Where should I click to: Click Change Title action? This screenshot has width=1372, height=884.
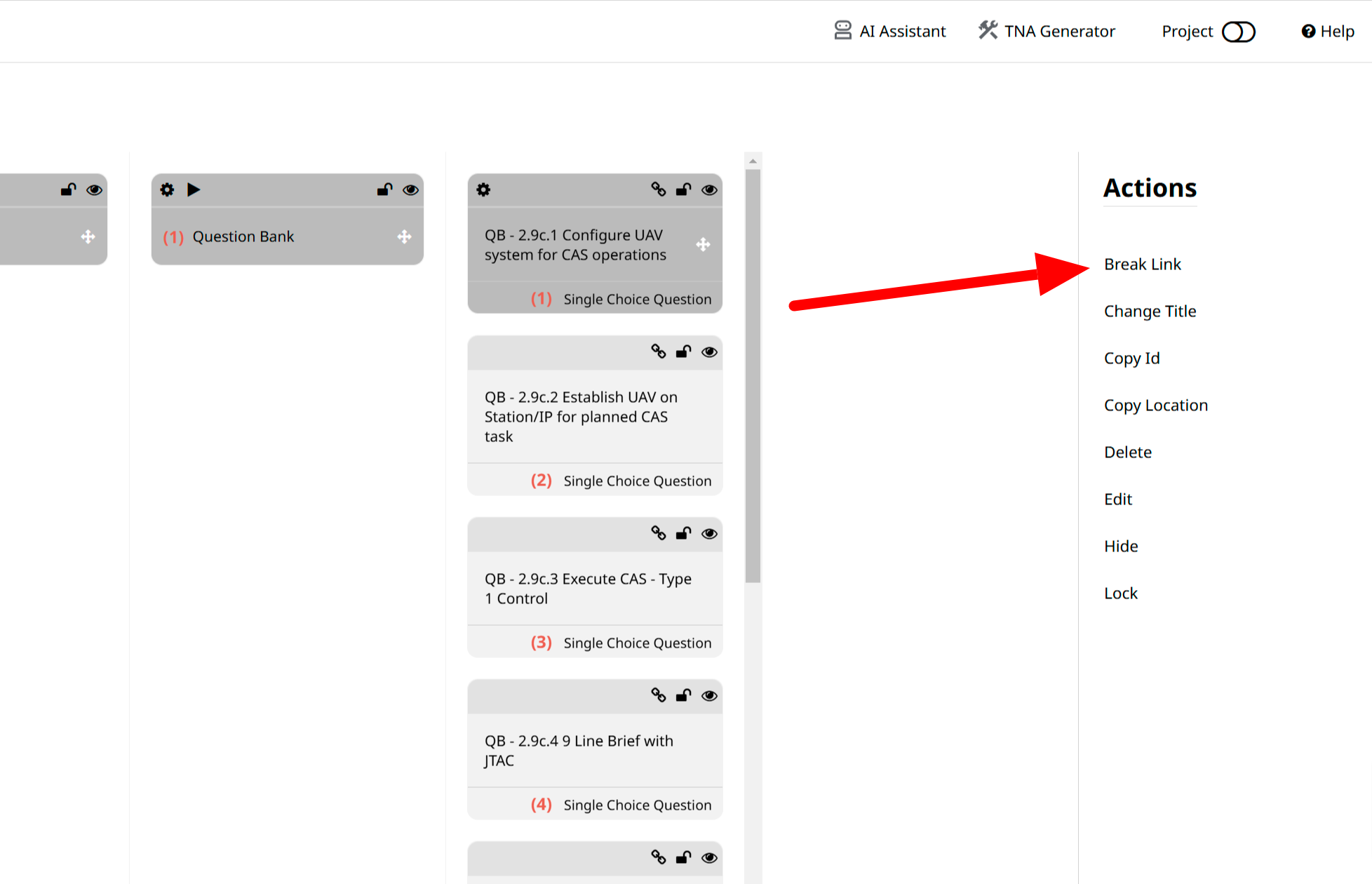point(1150,312)
